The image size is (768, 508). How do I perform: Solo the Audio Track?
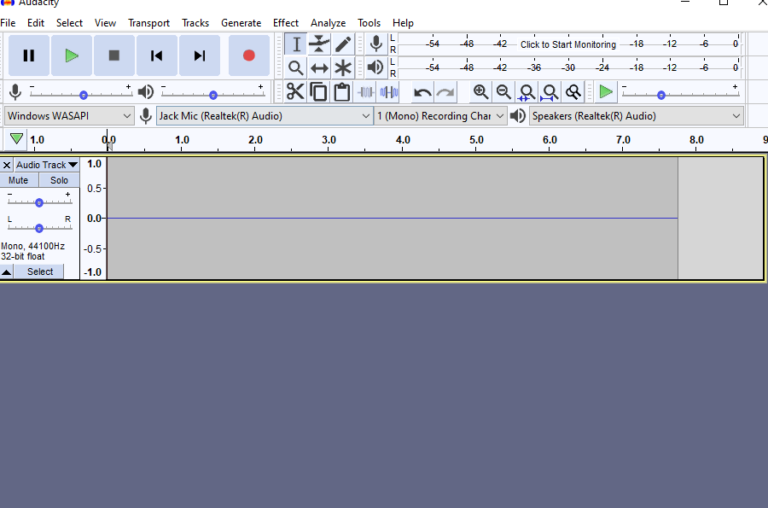(59, 180)
